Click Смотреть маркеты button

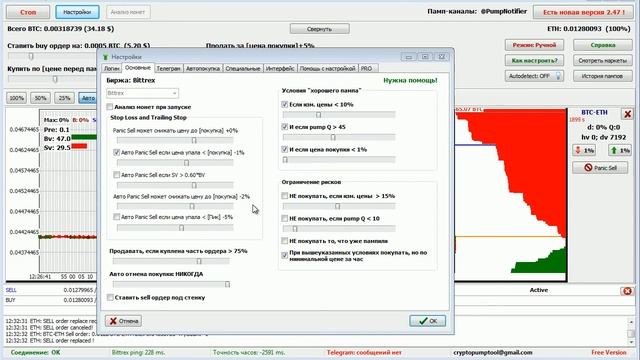coord(602,60)
